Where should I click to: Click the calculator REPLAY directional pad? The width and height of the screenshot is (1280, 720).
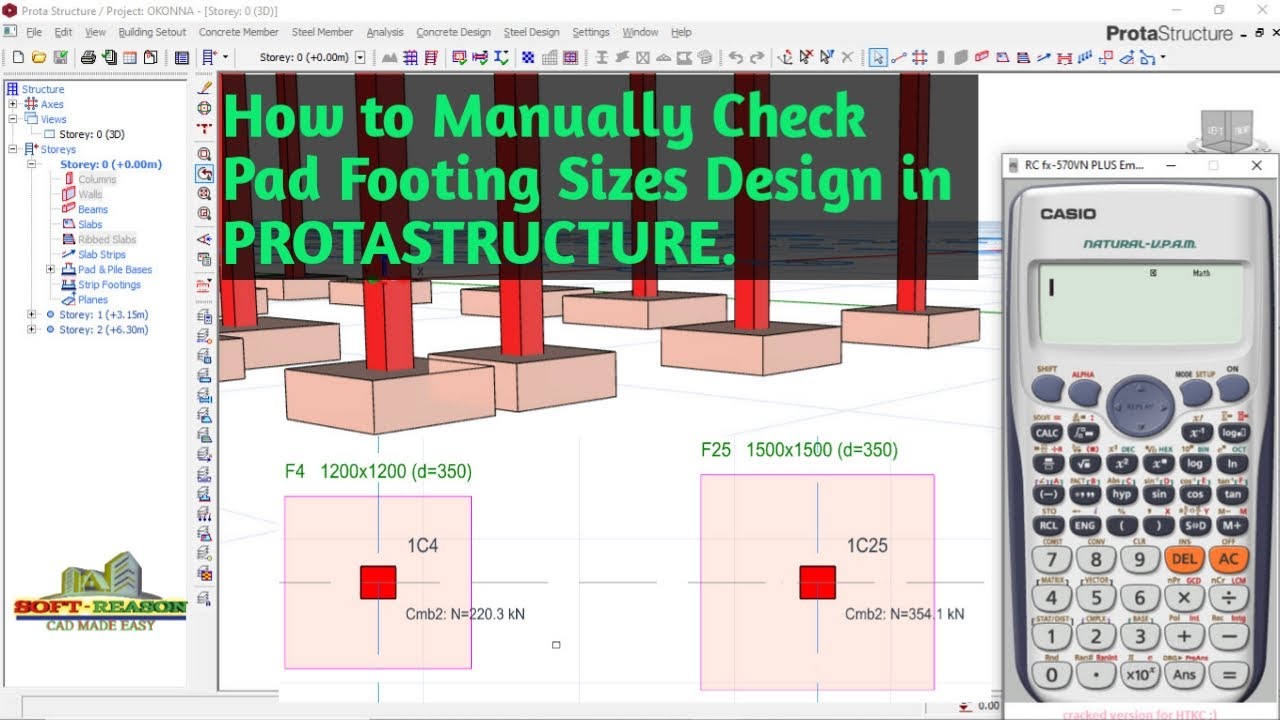coord(1139,406)
